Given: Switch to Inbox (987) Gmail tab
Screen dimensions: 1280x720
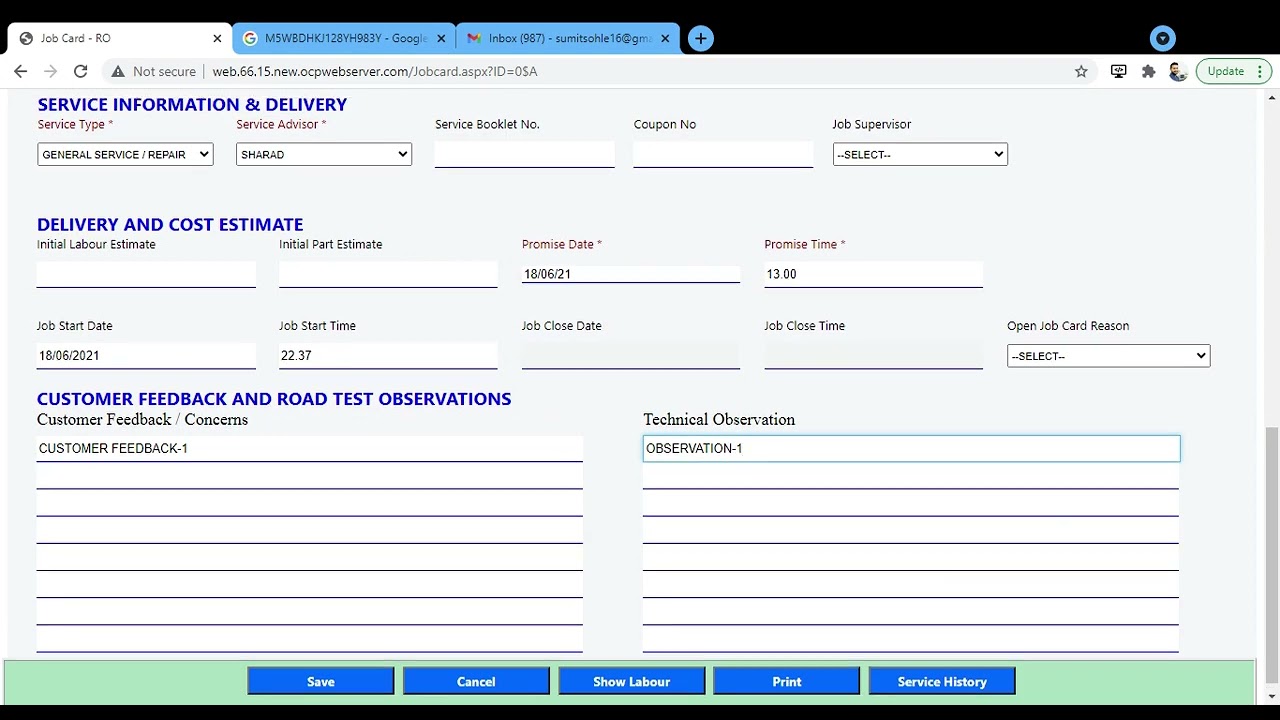Looking at the screenshot, I should pos(568,38).
